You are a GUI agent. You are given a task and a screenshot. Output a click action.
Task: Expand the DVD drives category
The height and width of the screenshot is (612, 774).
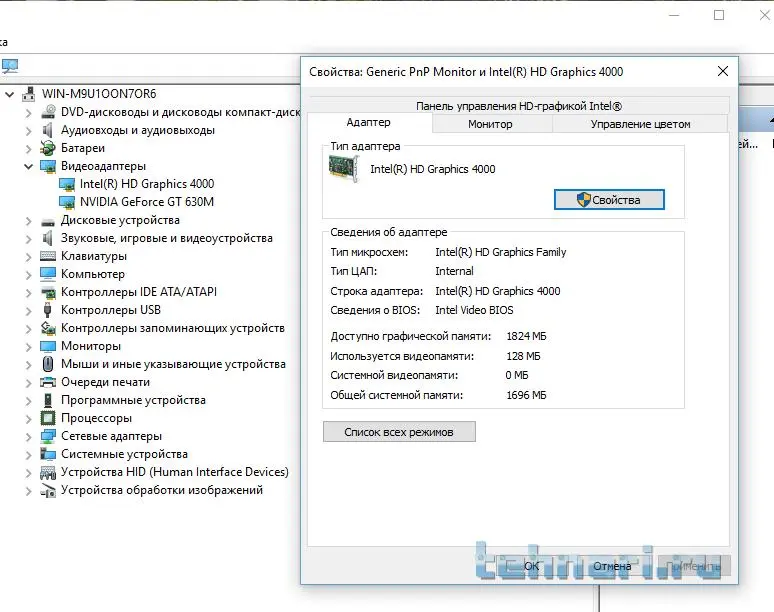click(x=29, y=113)
